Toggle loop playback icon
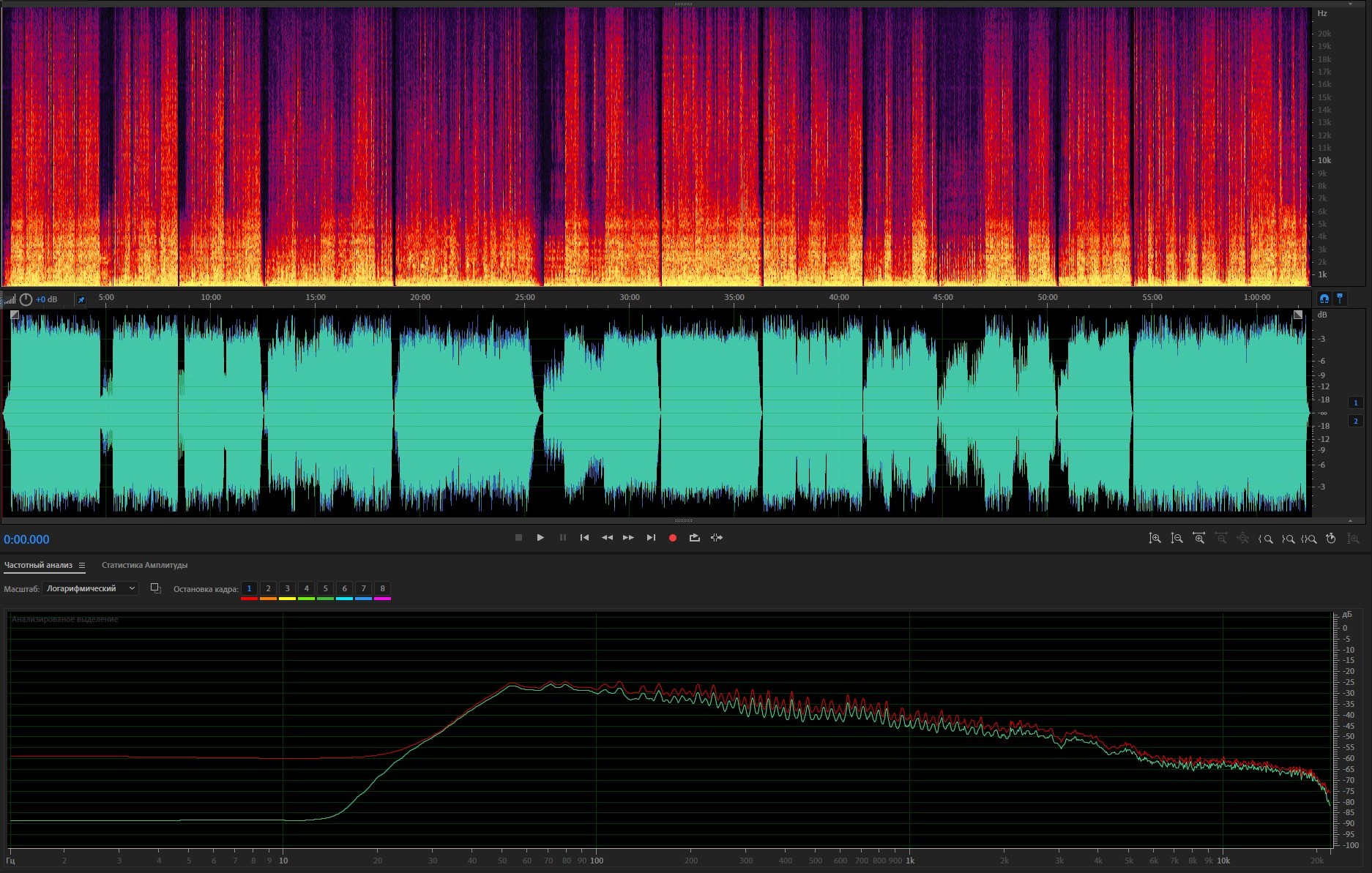This screenshot has width=1372, height=873. pos(694,538)
